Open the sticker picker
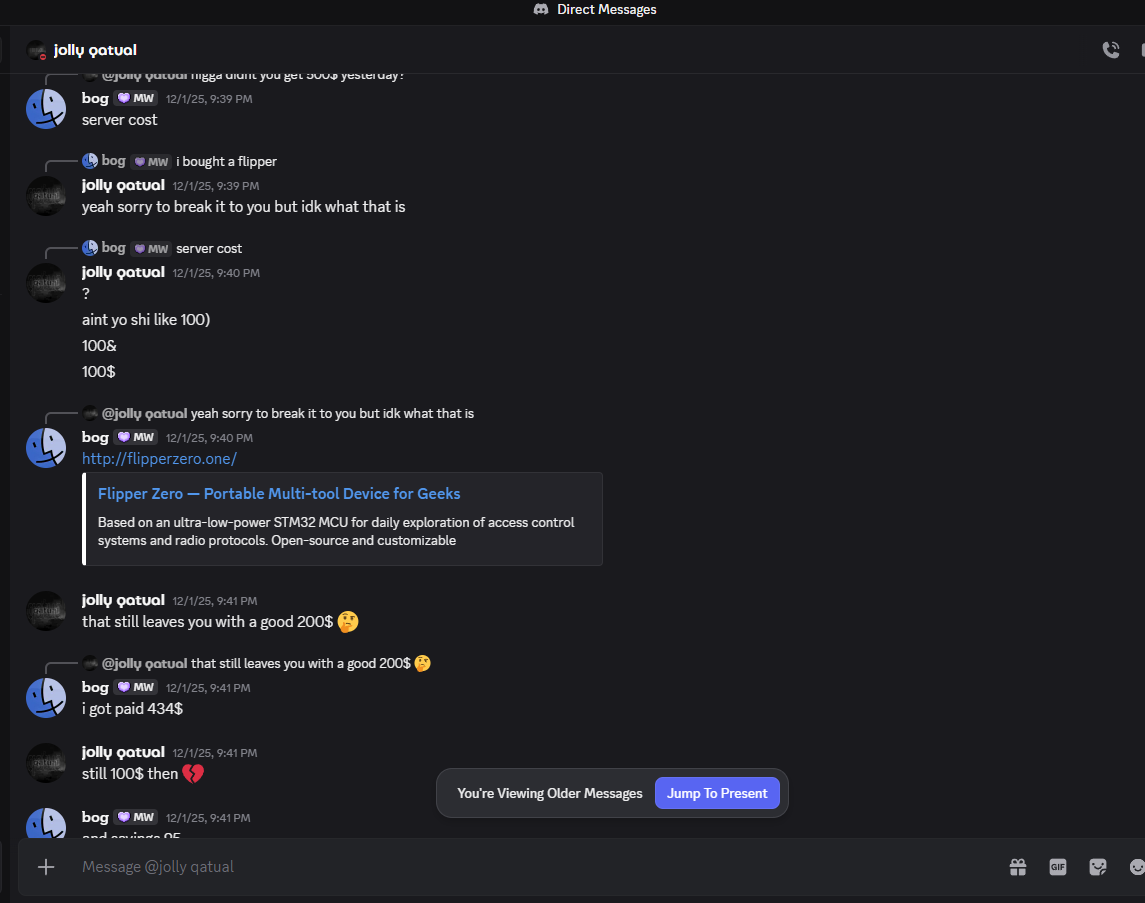This screenshot has height=903, width=1145. pos(1098,867)
